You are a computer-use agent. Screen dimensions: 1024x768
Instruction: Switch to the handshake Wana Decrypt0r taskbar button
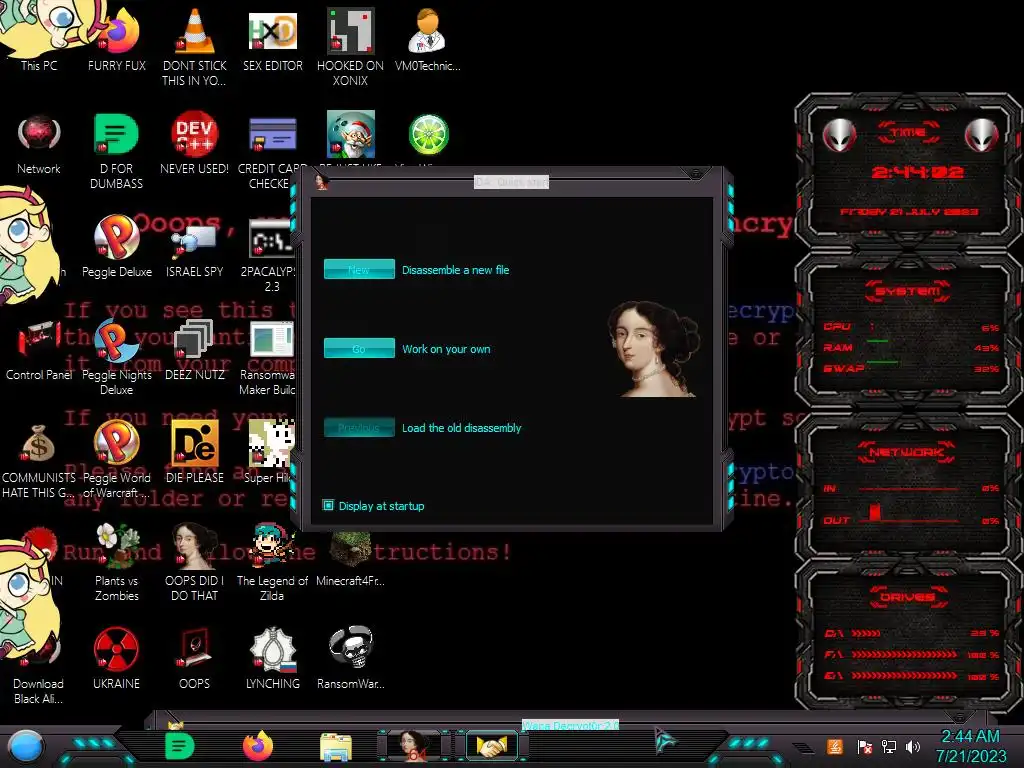click(491, 746)
